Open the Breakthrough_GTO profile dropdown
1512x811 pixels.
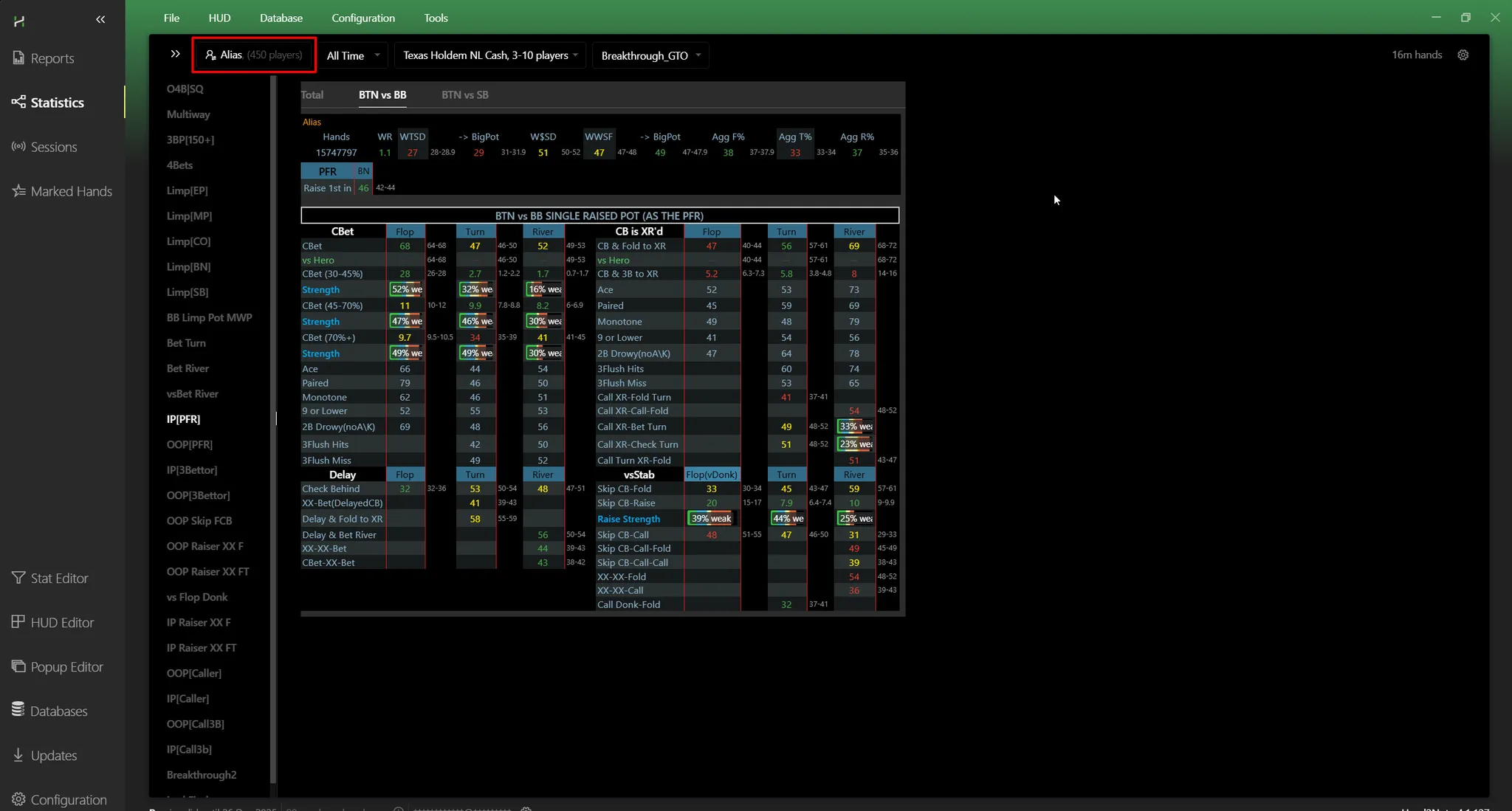tap(650, 55)
